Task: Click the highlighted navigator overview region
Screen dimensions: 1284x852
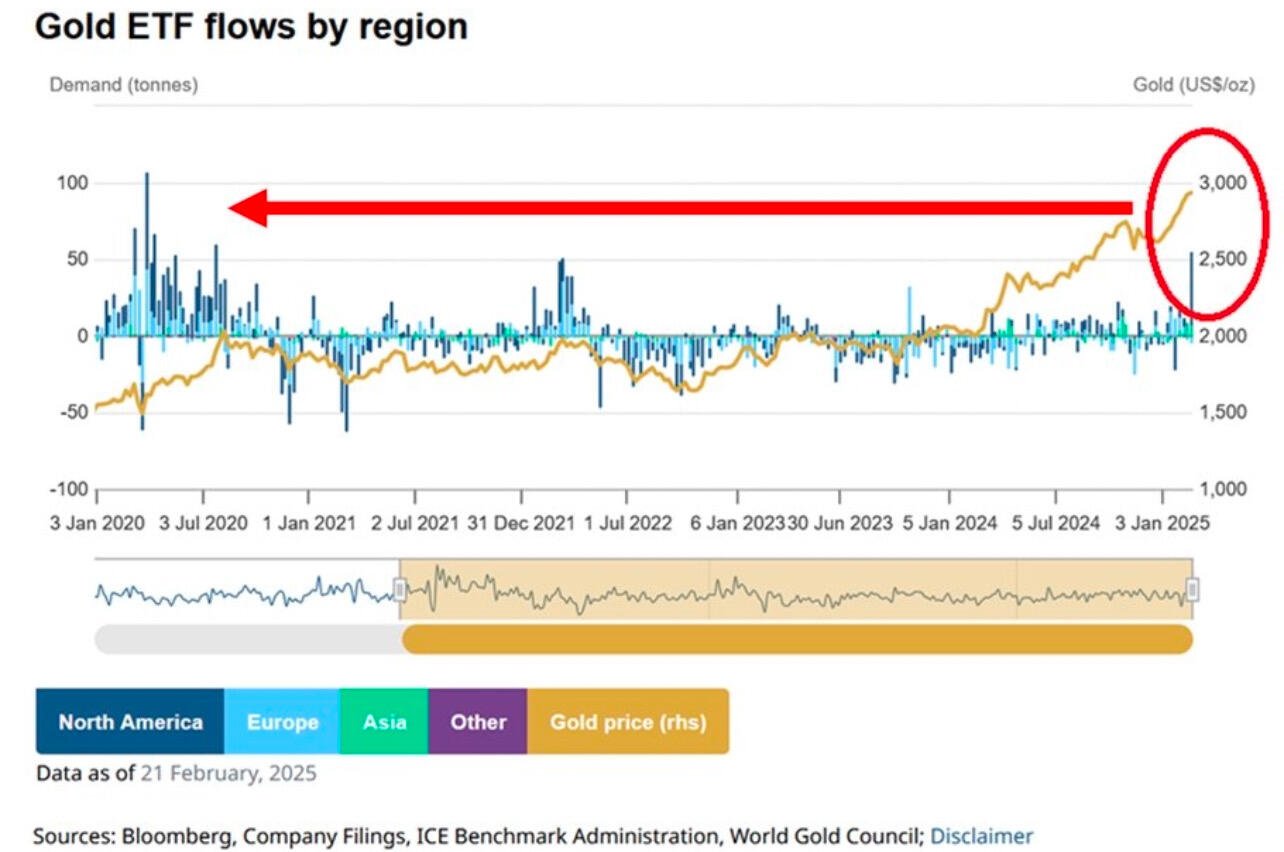Action: (796, 589)
